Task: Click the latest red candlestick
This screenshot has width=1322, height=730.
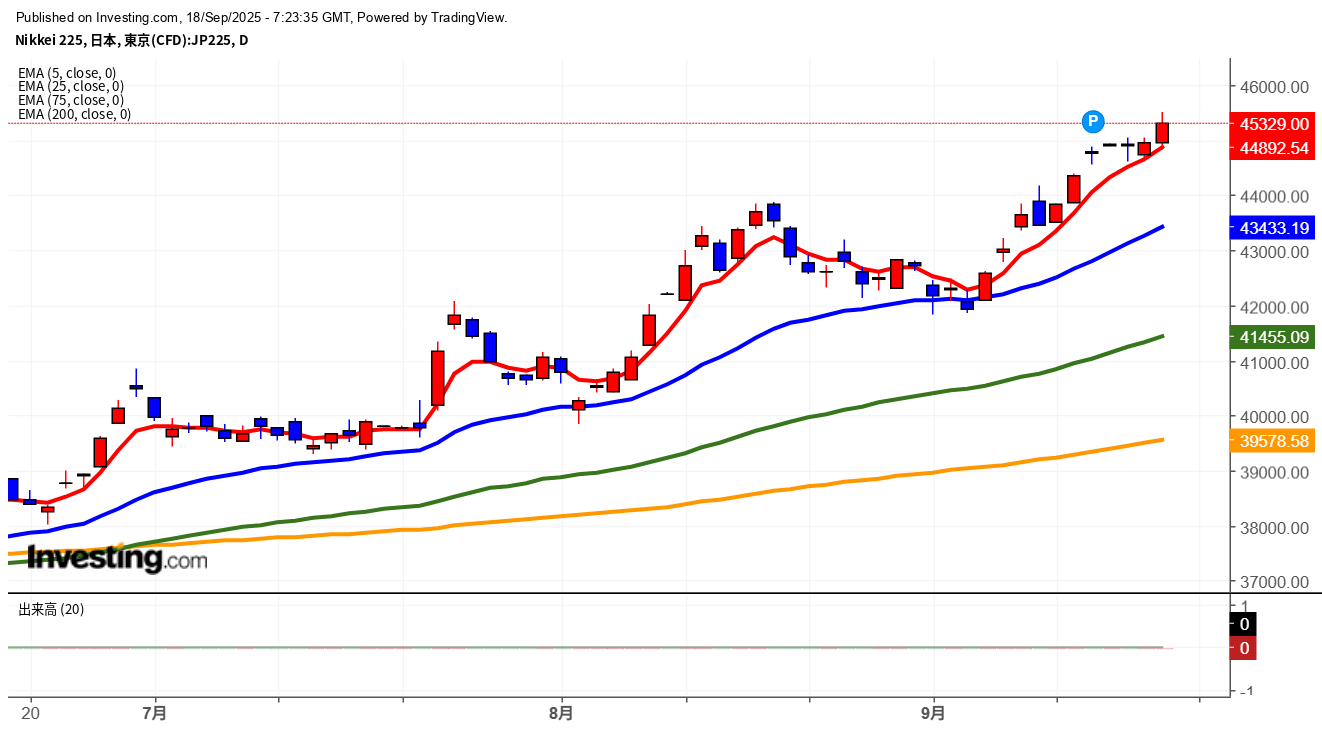Action: (x=1162, y=132)
